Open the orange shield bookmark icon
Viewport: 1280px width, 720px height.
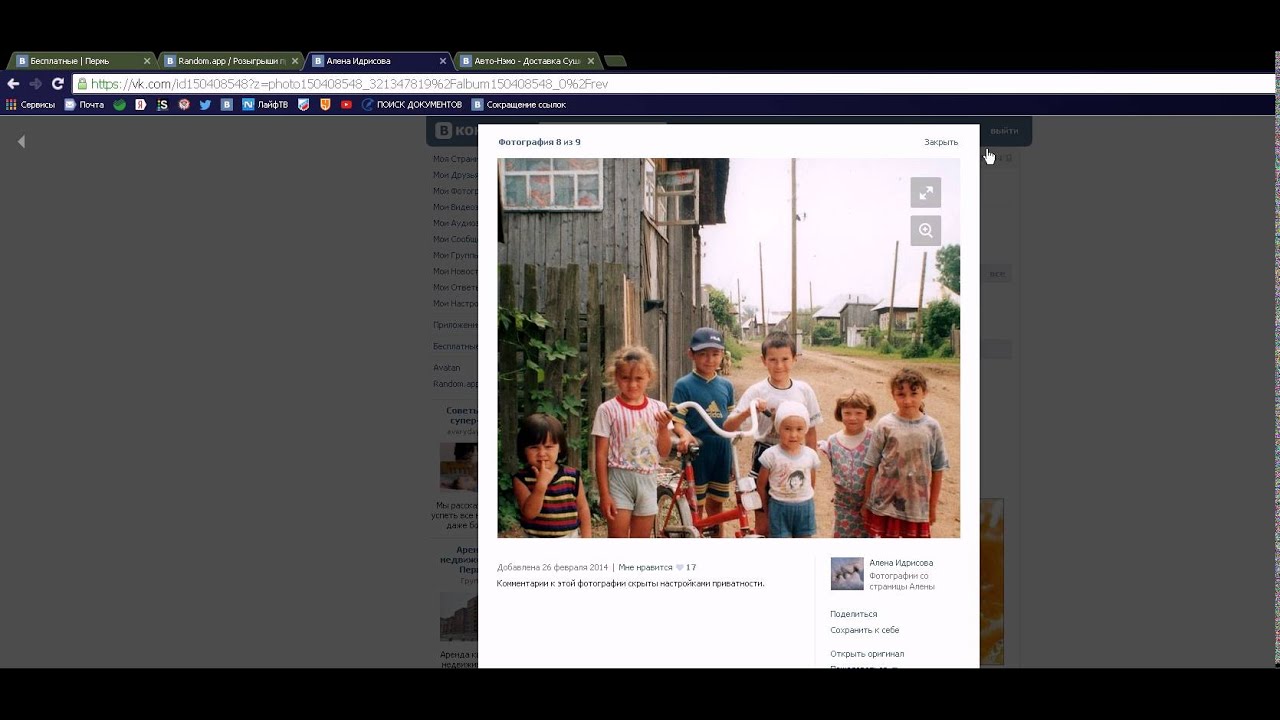[325, 104]
